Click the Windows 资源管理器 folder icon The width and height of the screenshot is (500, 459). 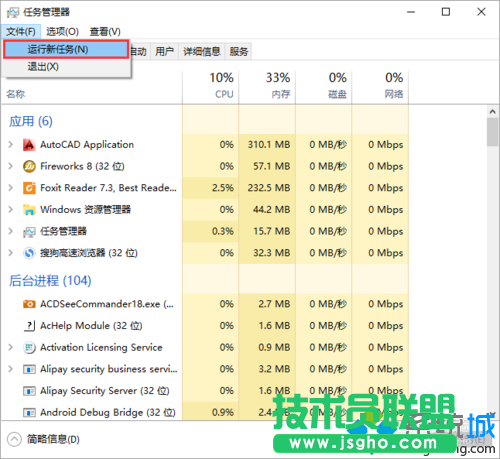[x=29, y=210]
